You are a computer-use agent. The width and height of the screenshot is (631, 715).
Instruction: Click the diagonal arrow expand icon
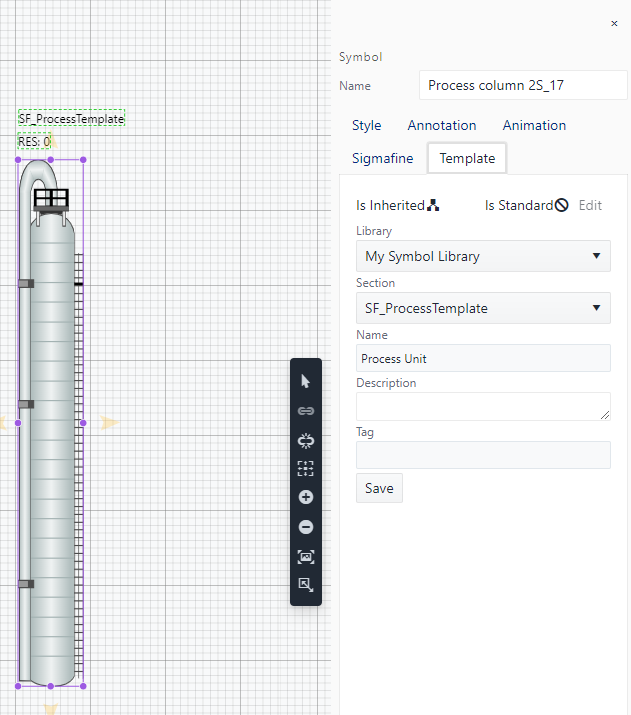(x=306, y=584)
